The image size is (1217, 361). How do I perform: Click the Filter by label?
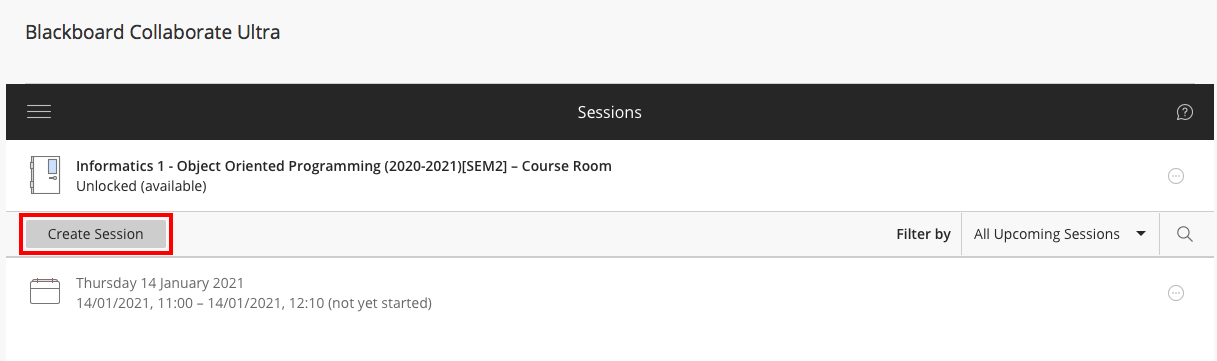pyautogui.click(x=923, y=234)
